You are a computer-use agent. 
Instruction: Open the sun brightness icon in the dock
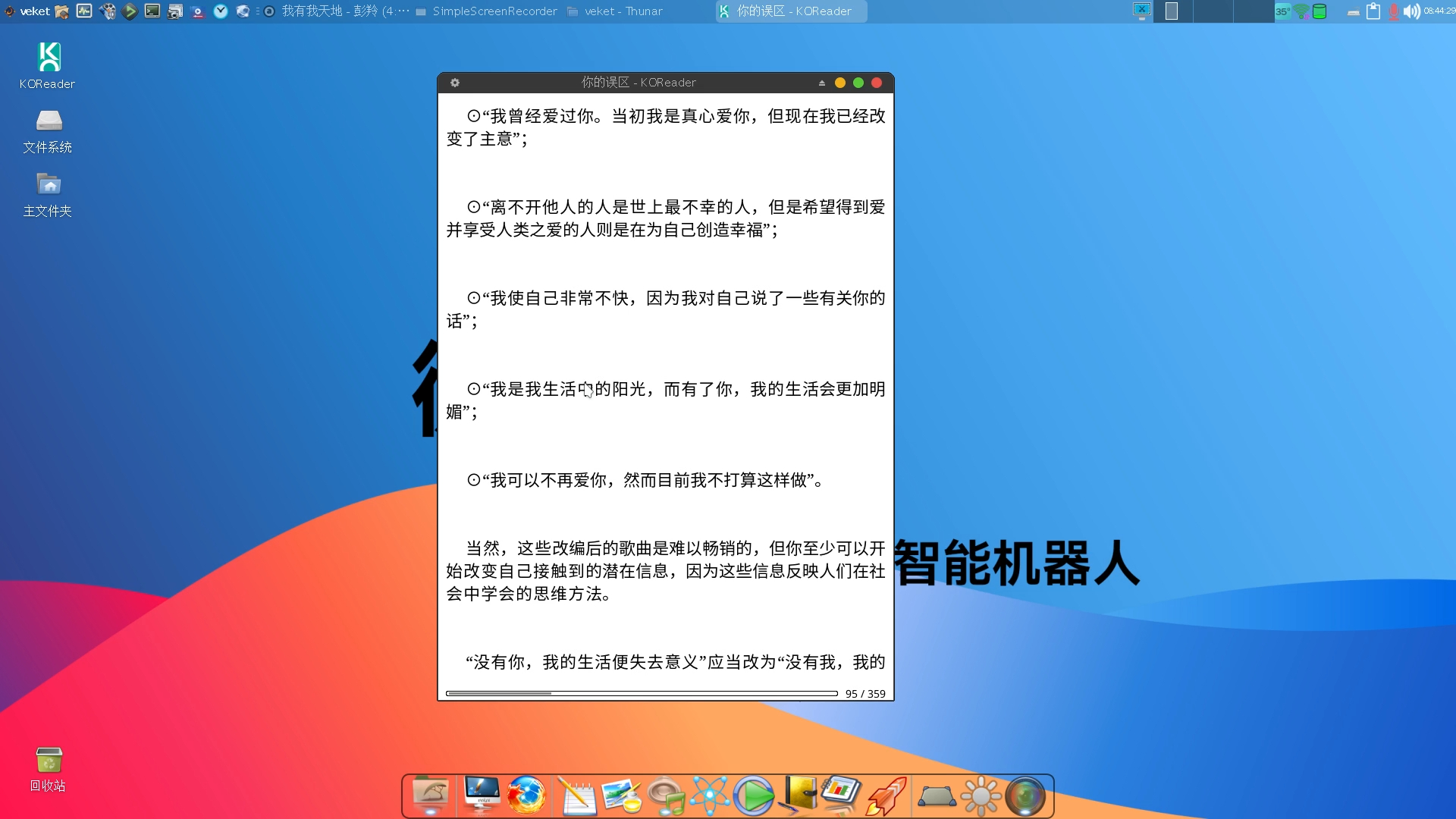981,795
